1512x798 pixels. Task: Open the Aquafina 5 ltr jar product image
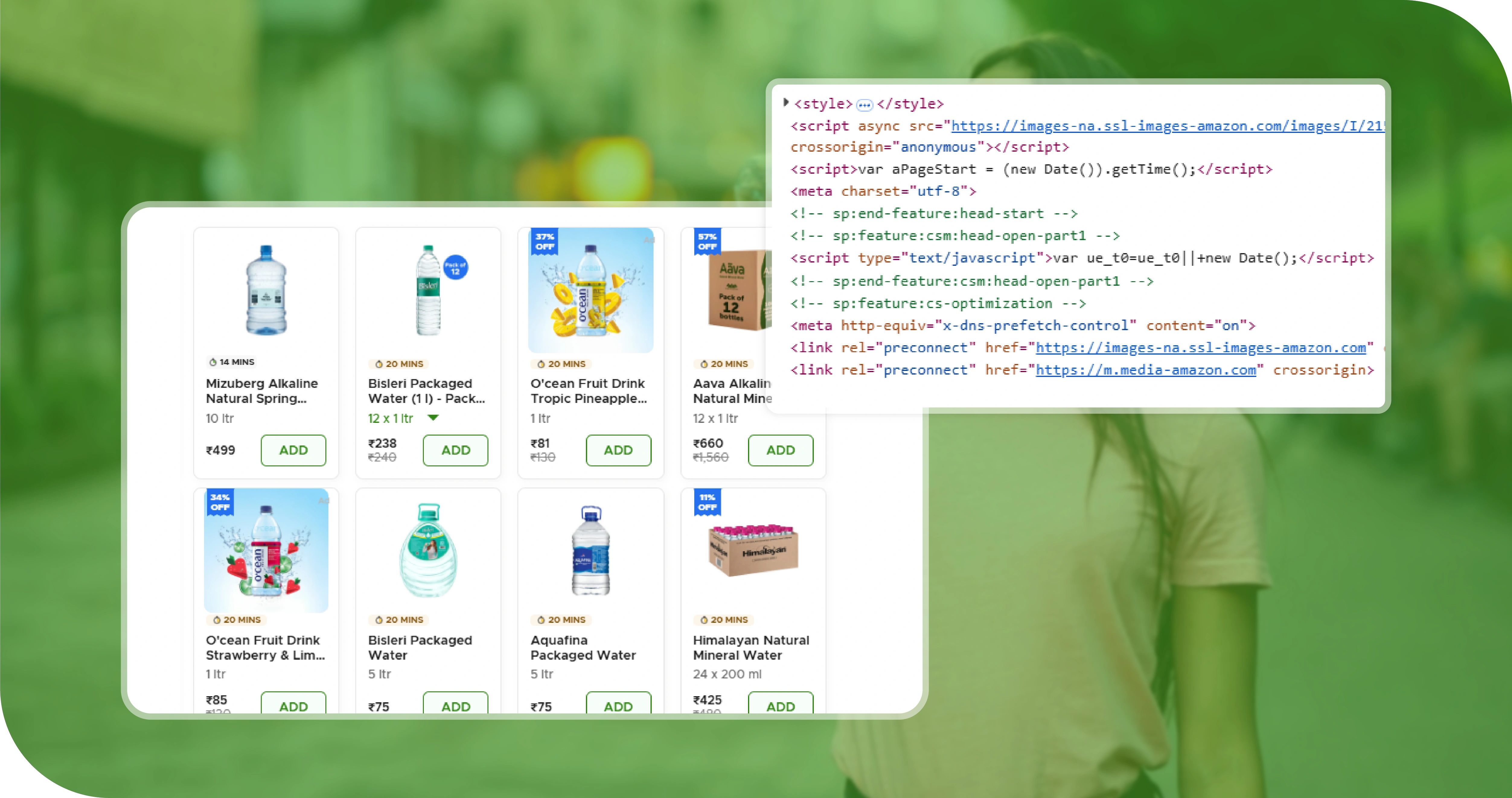tap(591, 550)
